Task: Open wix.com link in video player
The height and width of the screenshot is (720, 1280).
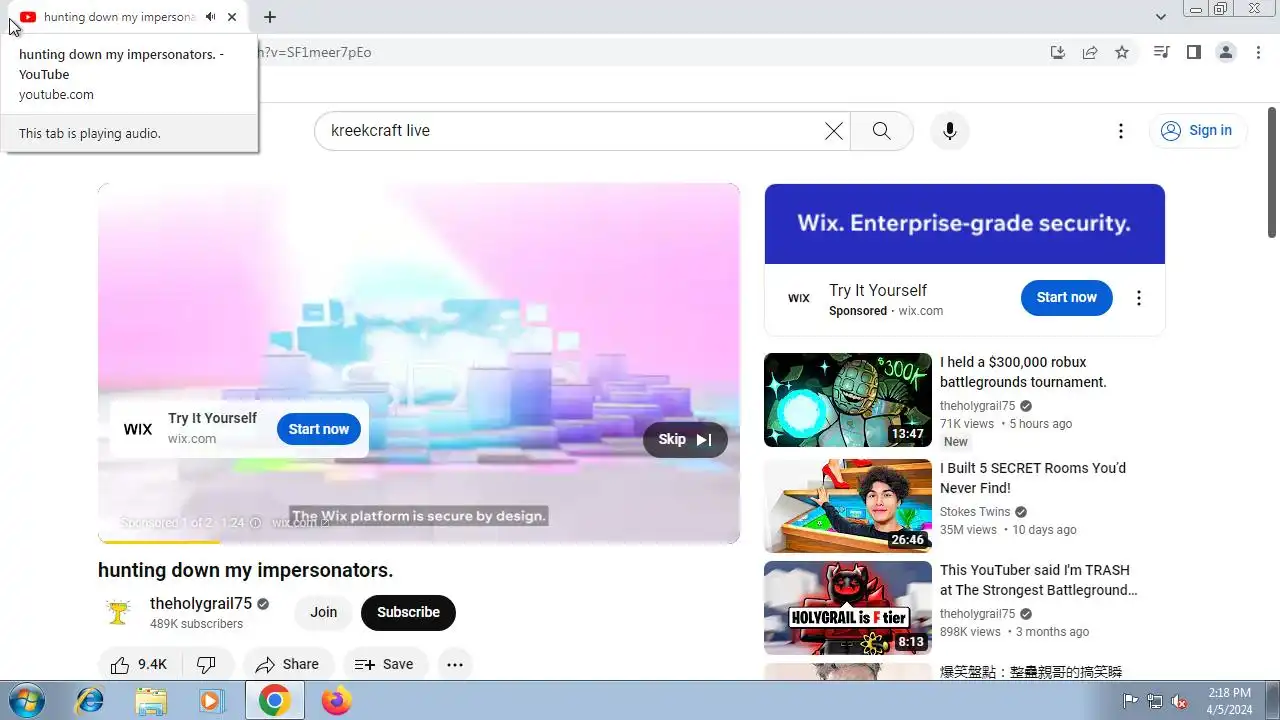Action: pyautogui.click(x=300, y=523)
